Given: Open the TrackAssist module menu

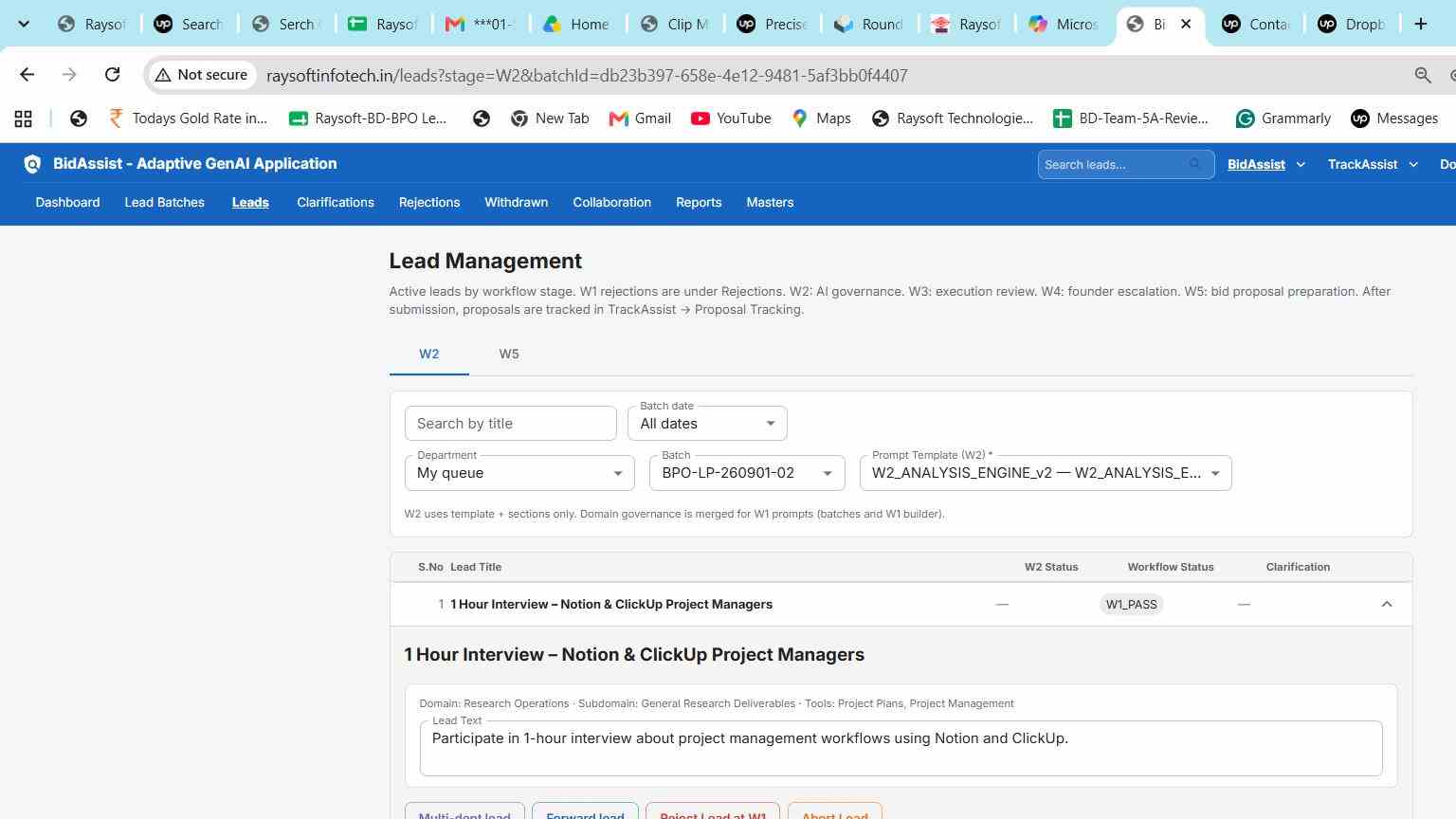Looking at the screenshot, I should click(1373, 164).
